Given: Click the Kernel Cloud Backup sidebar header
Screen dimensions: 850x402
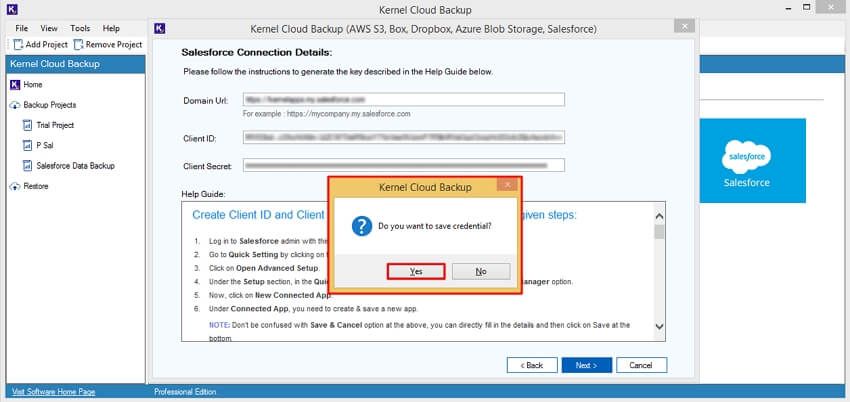Looking at the screenshot, I should click(75, 64).
